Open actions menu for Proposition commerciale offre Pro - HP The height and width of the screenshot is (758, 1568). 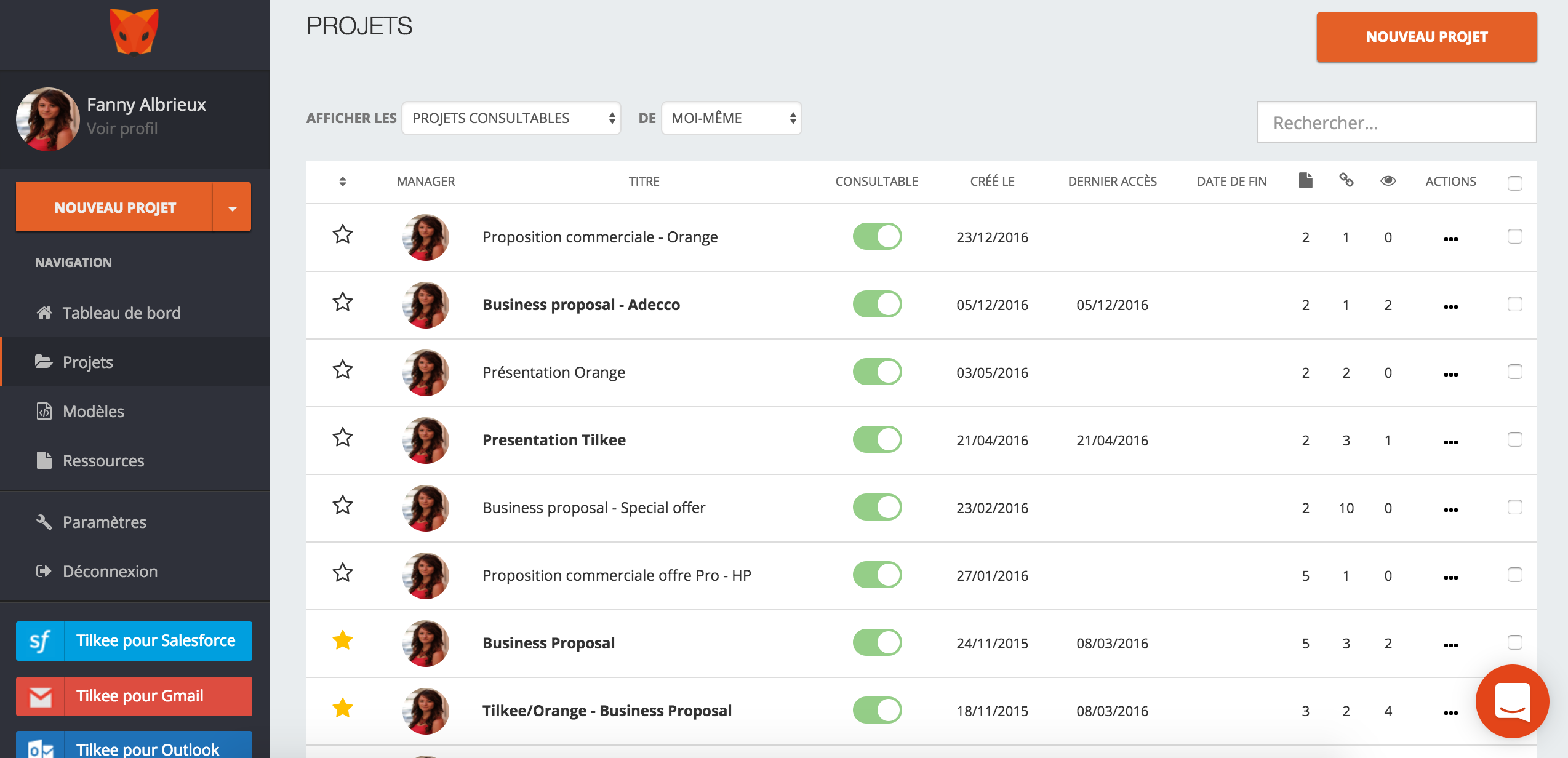pyautogui.click(x=1451, y=578)
